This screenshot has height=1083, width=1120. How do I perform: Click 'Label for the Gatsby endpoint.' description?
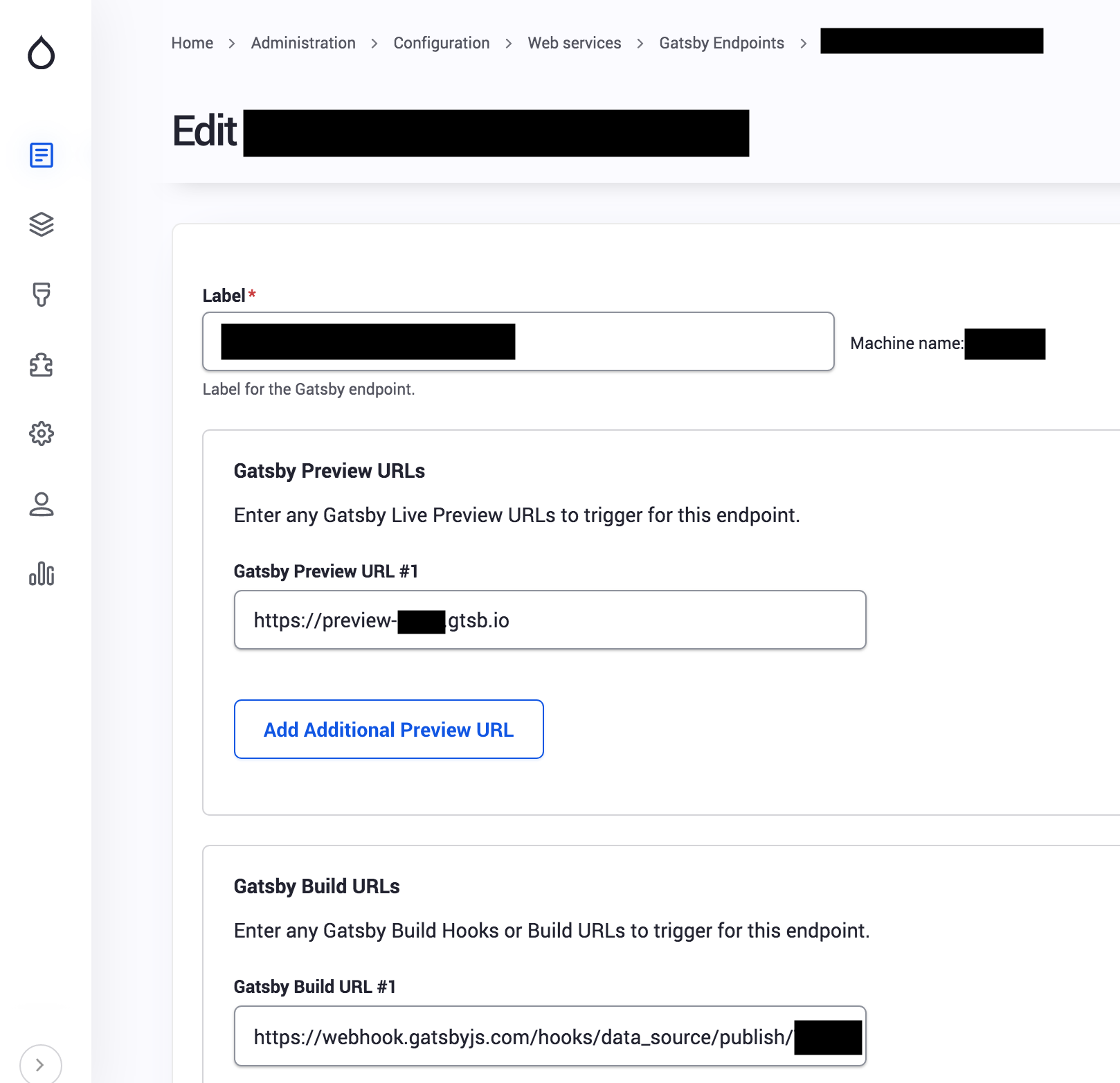309,389
